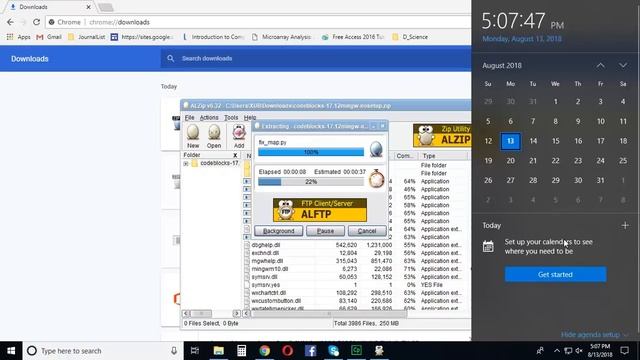The image size is (640, 360).
Task: Go back in Chrome
Action: click(x=10, y=22)
